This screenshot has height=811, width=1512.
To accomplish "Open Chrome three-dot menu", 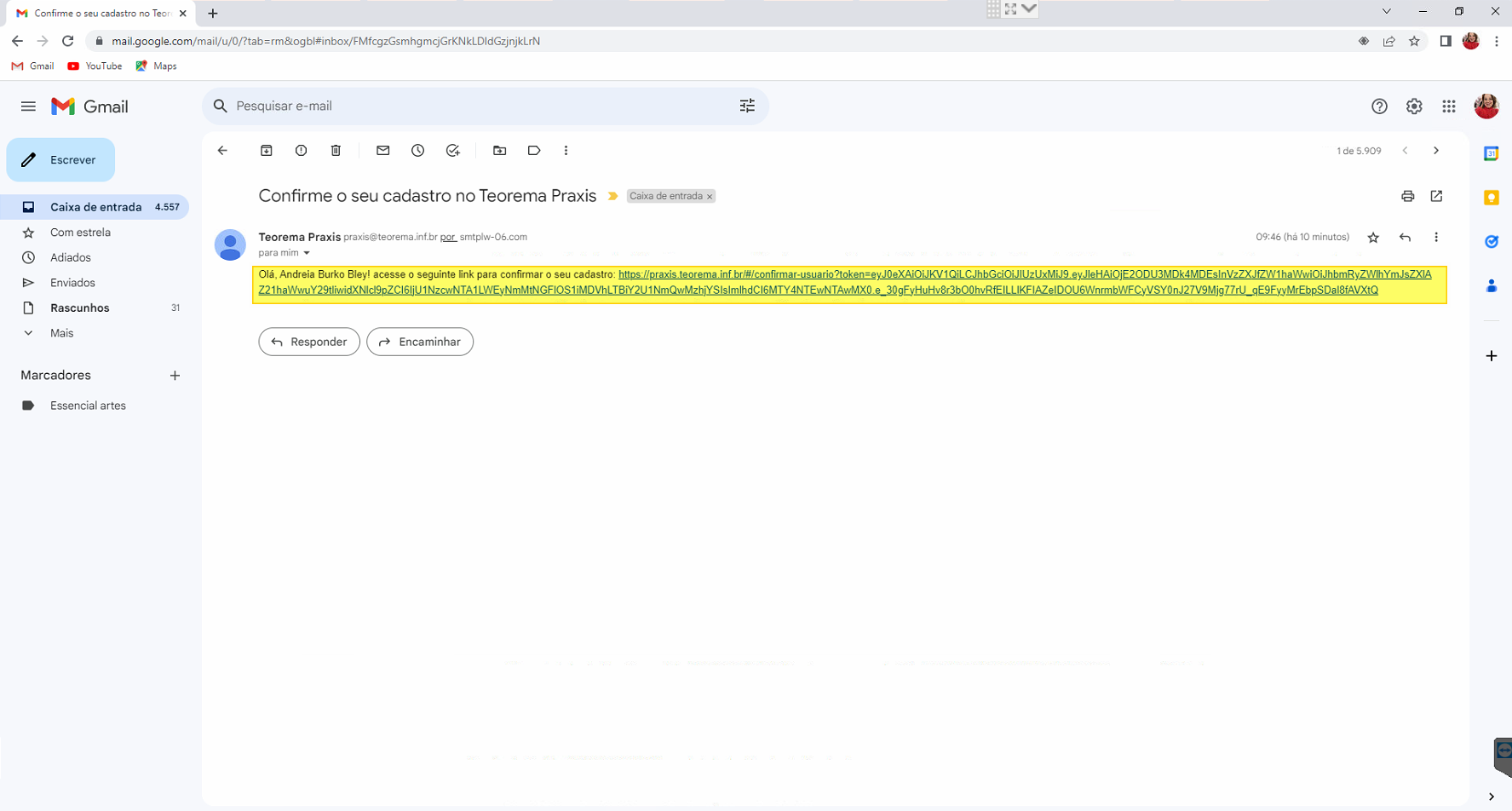I will coord(1497,41).
